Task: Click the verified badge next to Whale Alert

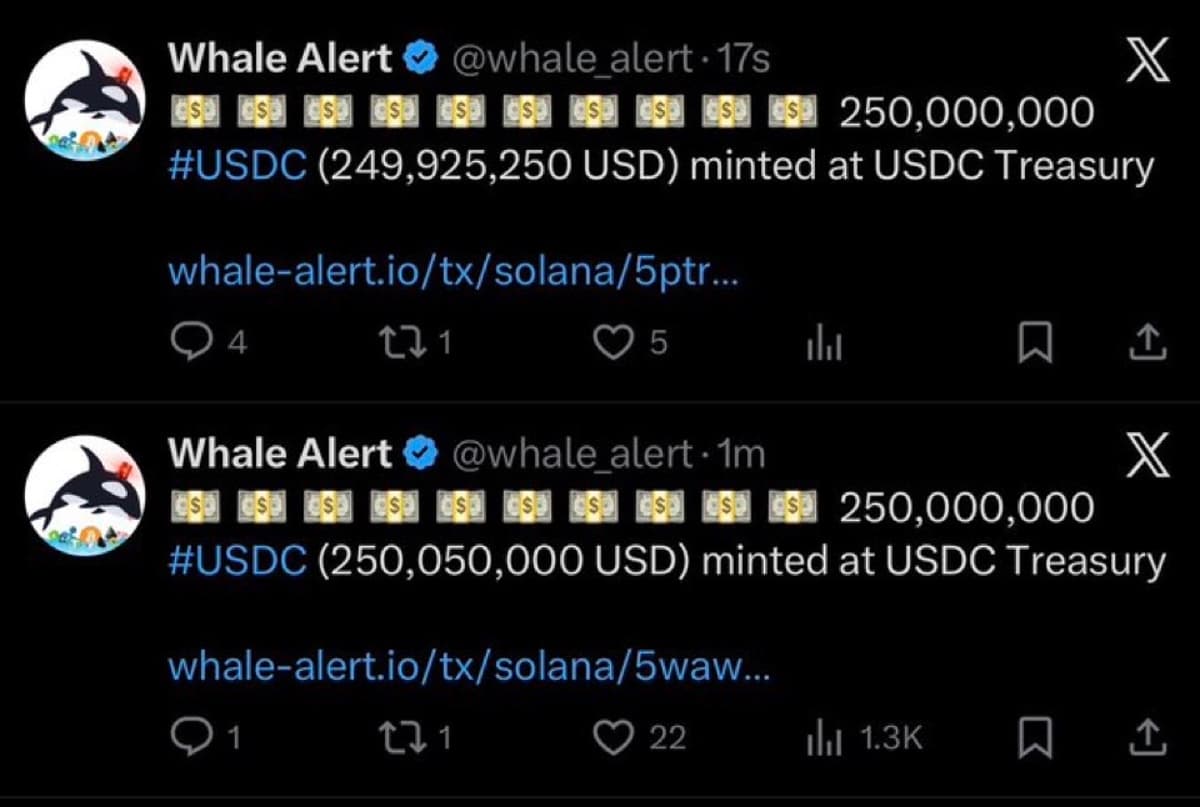Action: click(x=420, y=57)
